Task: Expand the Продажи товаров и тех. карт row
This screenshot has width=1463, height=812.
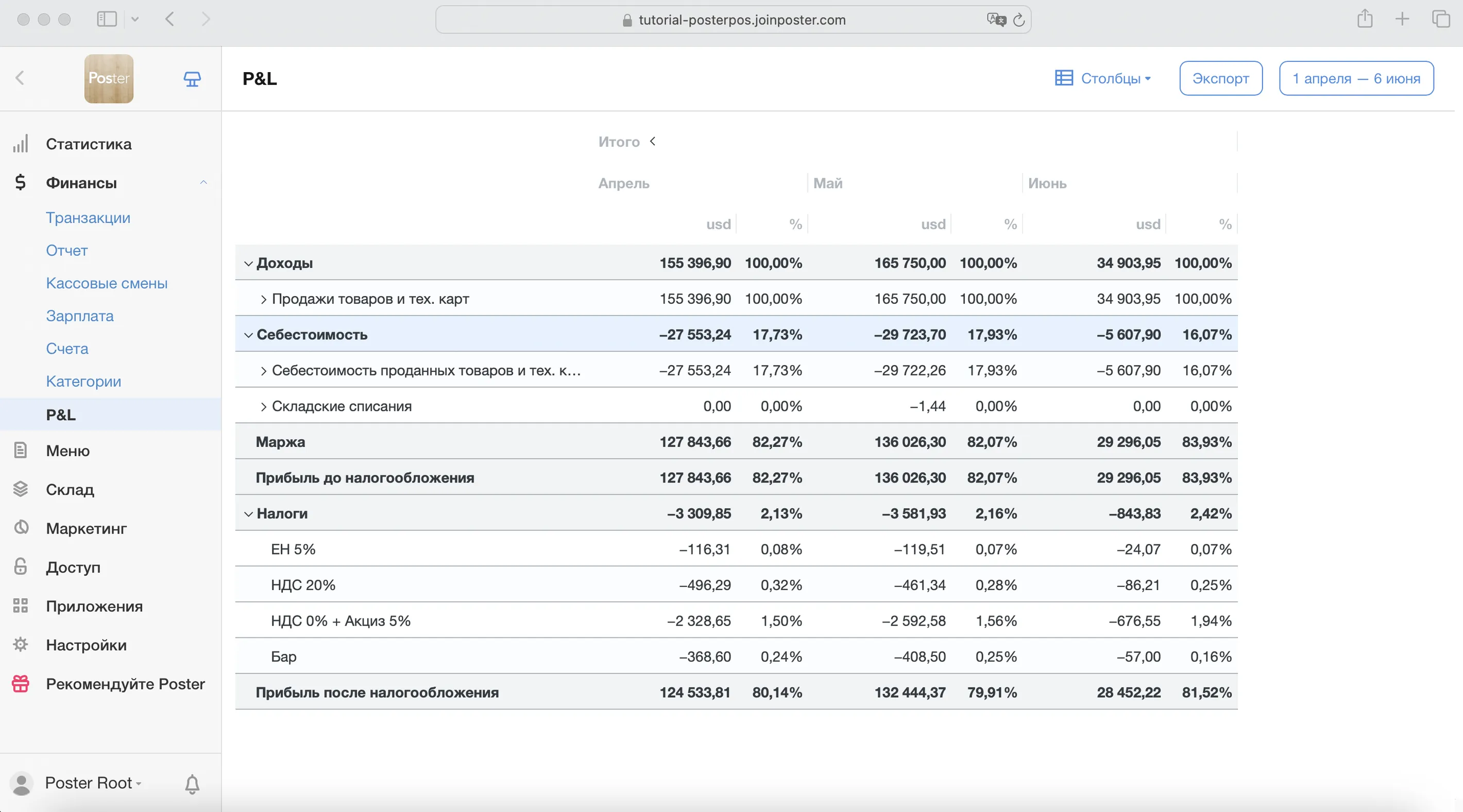Action: click(264, 299)
